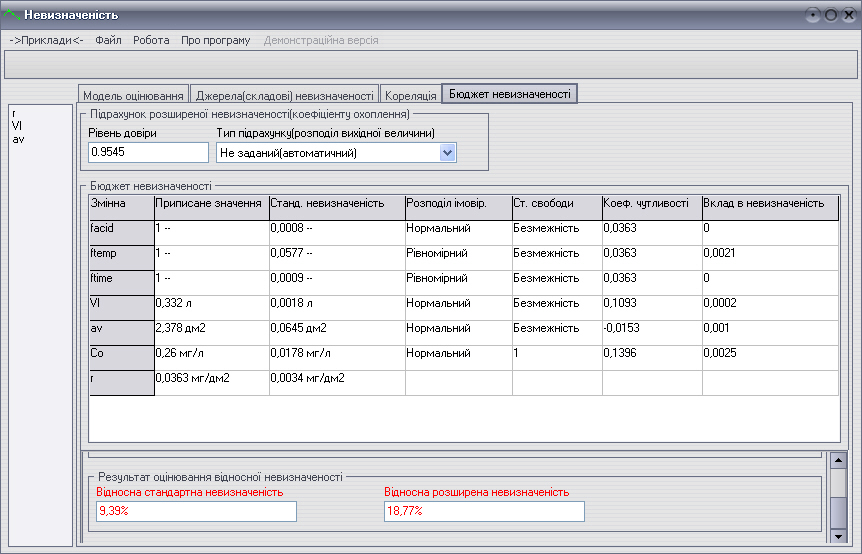
Task: Click the 0,332 л value cell
Action: tap(212, 308)
